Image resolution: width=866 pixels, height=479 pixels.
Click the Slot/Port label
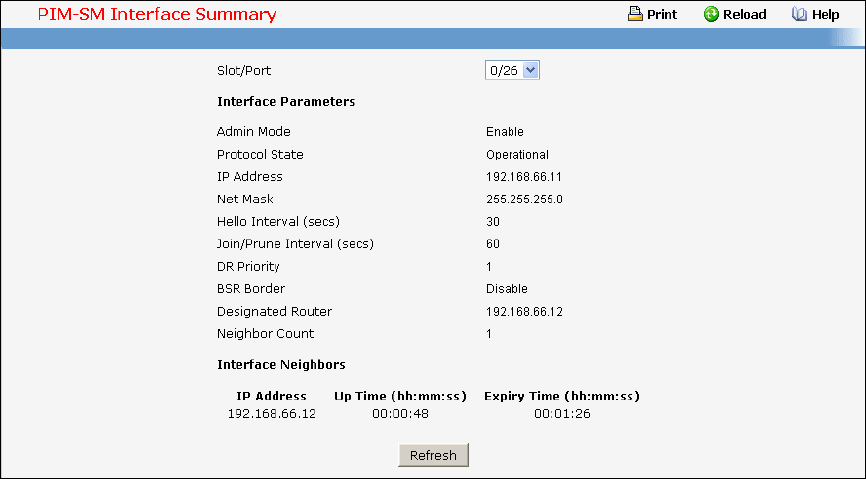(244, 70)
